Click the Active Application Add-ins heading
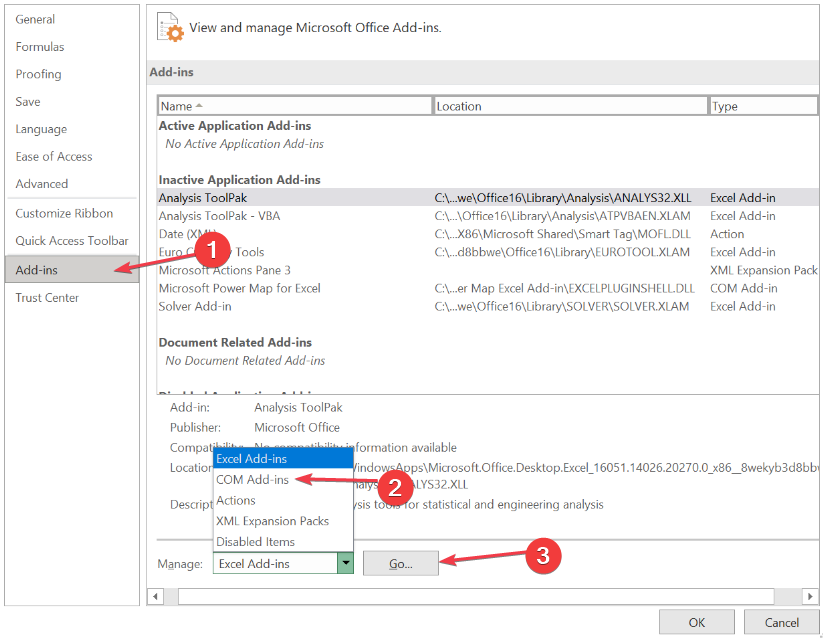The width and height of the screenshot is (823, 638). [x=235, y=125]
